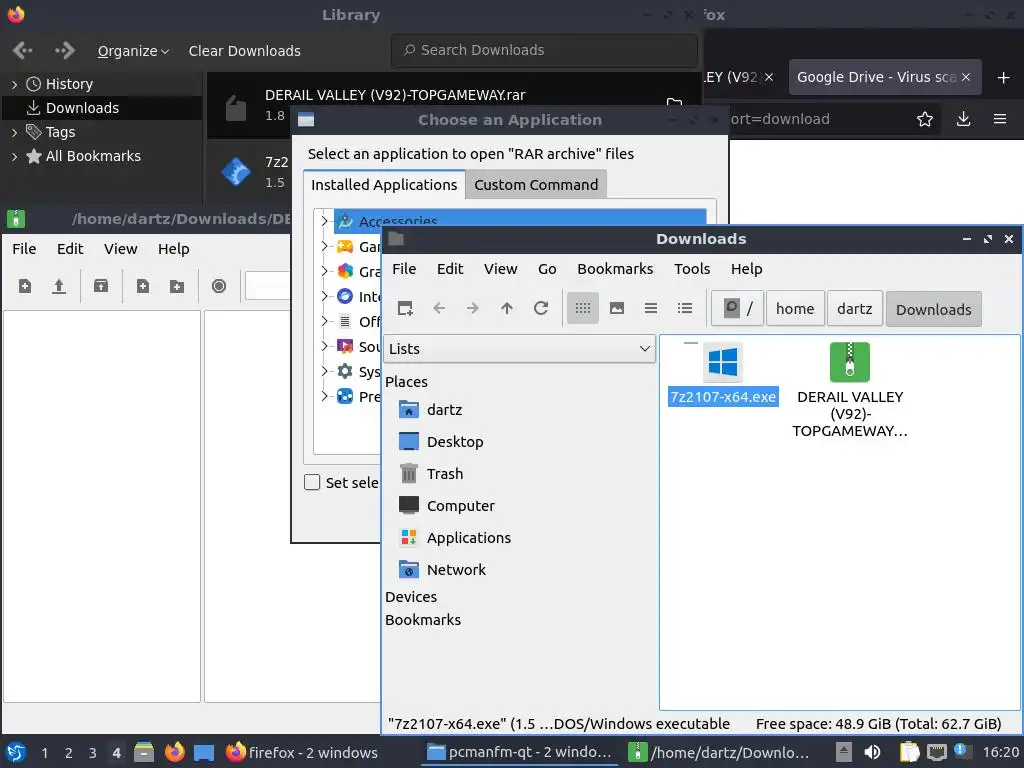The width and height of the screenshot is (1024, 768).
Task: Toggle the Set selected application checkbox
Action: [x=312, y=482]
